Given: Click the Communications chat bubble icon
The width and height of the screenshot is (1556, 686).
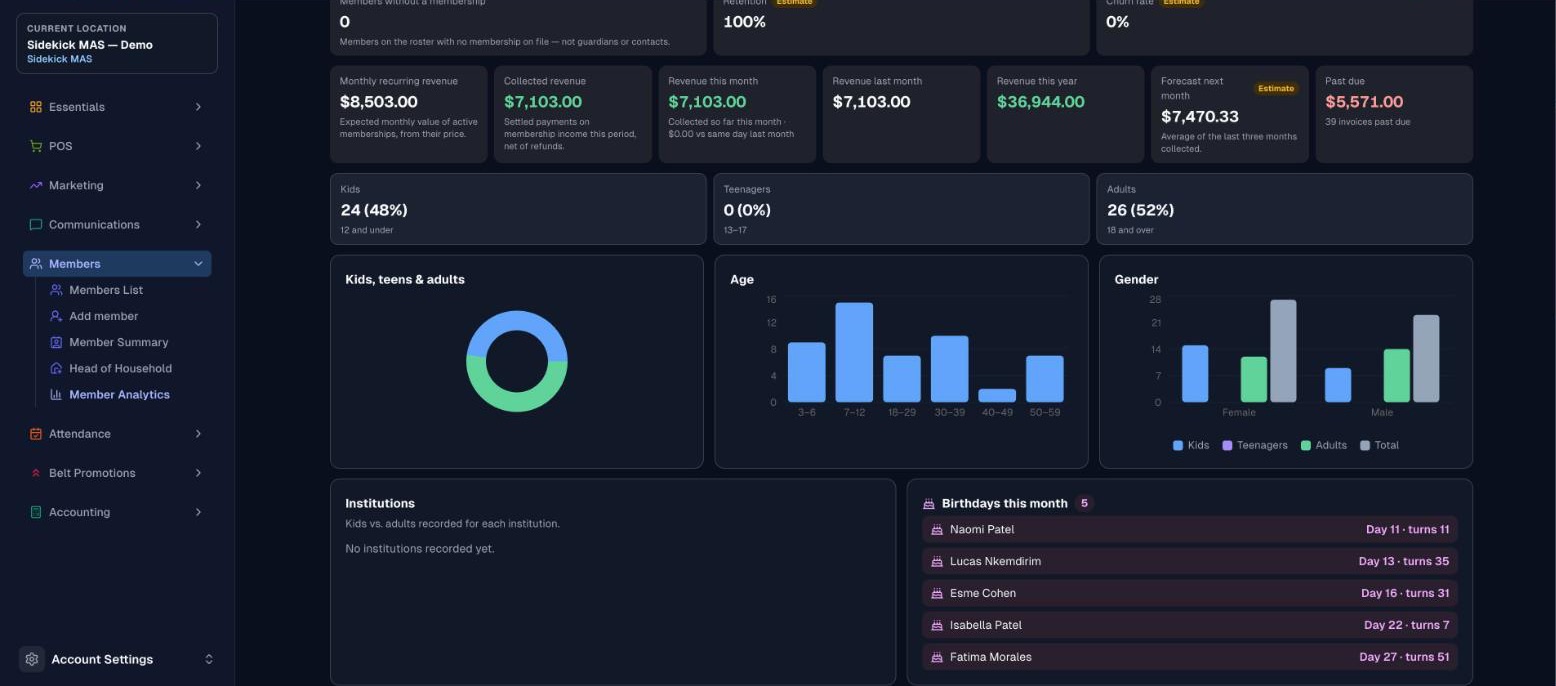Looking at the screenshot, I should 36,225.
